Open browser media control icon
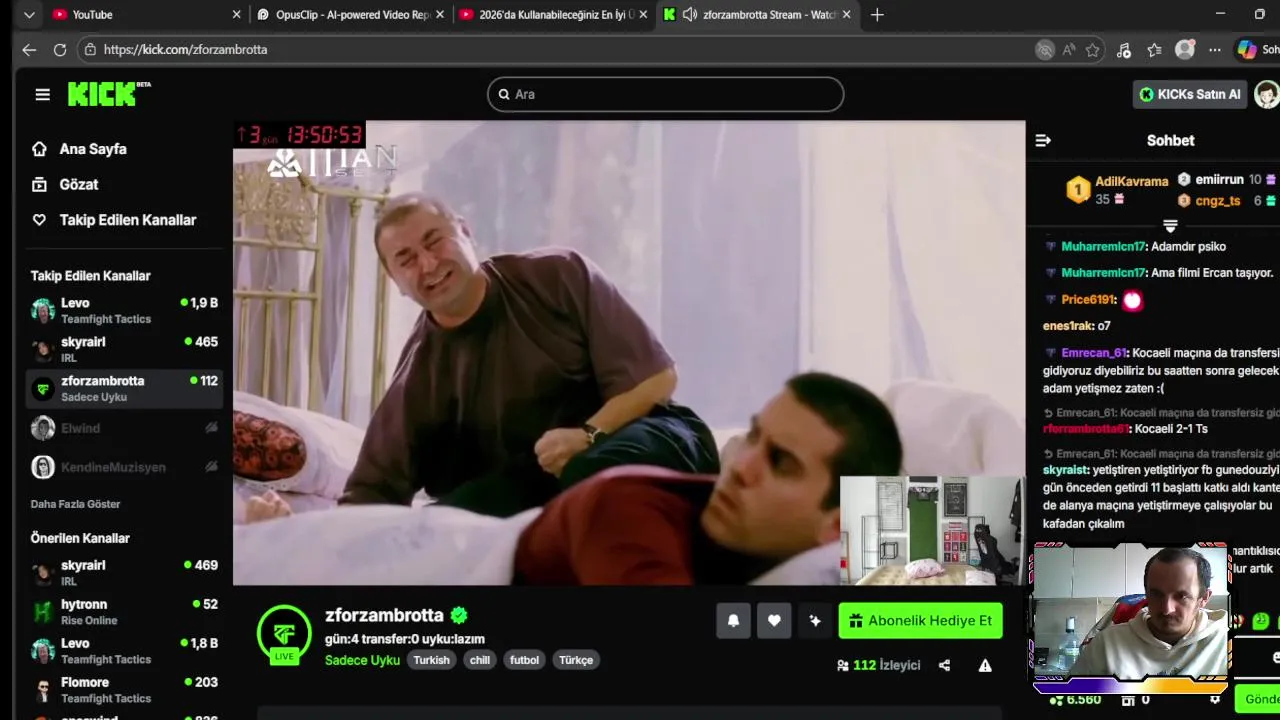The image size is (1280, 720). click(x=1124, y=50)
